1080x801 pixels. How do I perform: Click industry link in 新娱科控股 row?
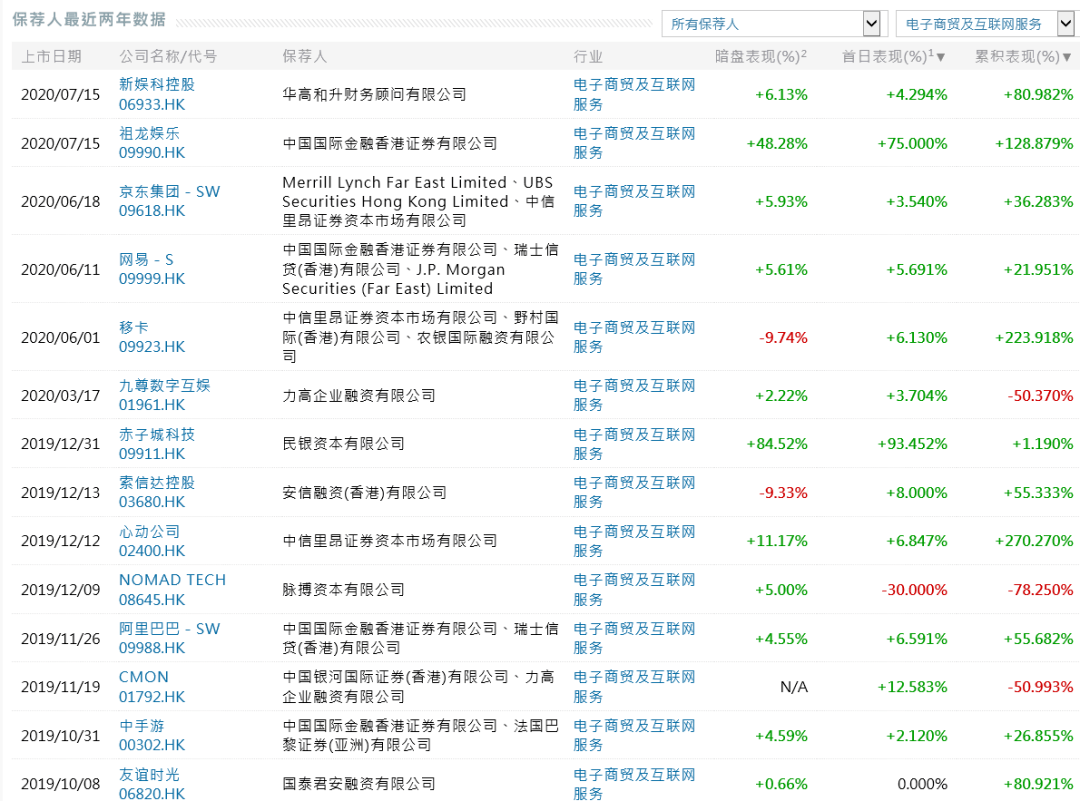(634, 94)
